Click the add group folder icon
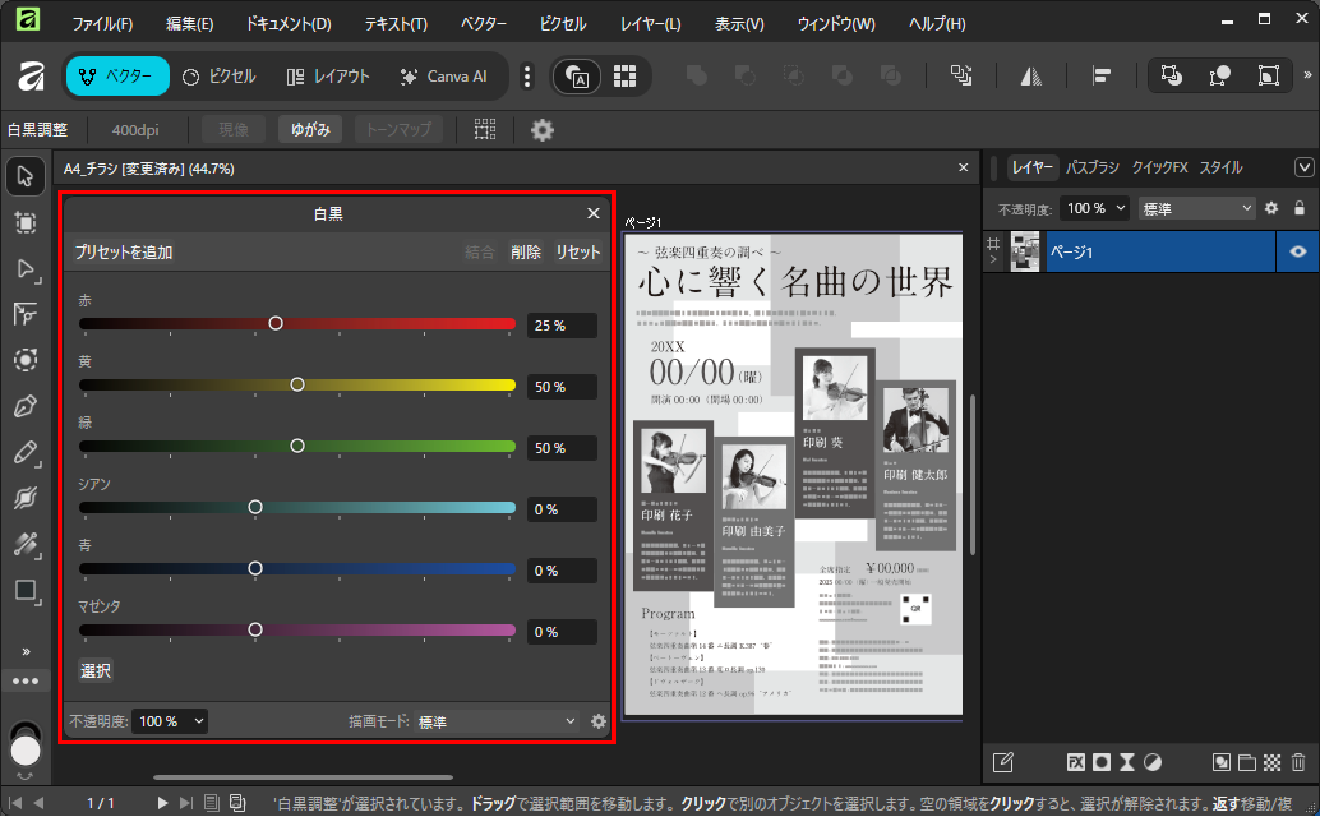Viewport: 1320px width, 816px height. 1247,762
